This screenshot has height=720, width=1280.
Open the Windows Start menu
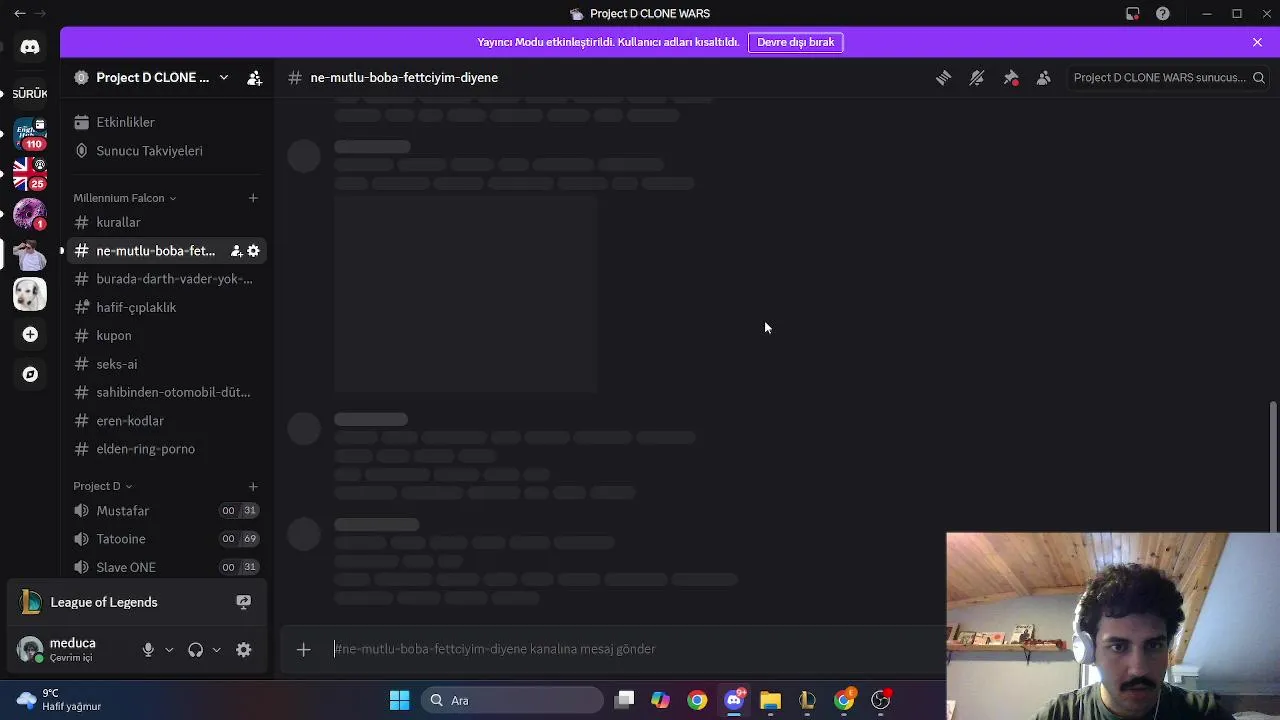399,700
